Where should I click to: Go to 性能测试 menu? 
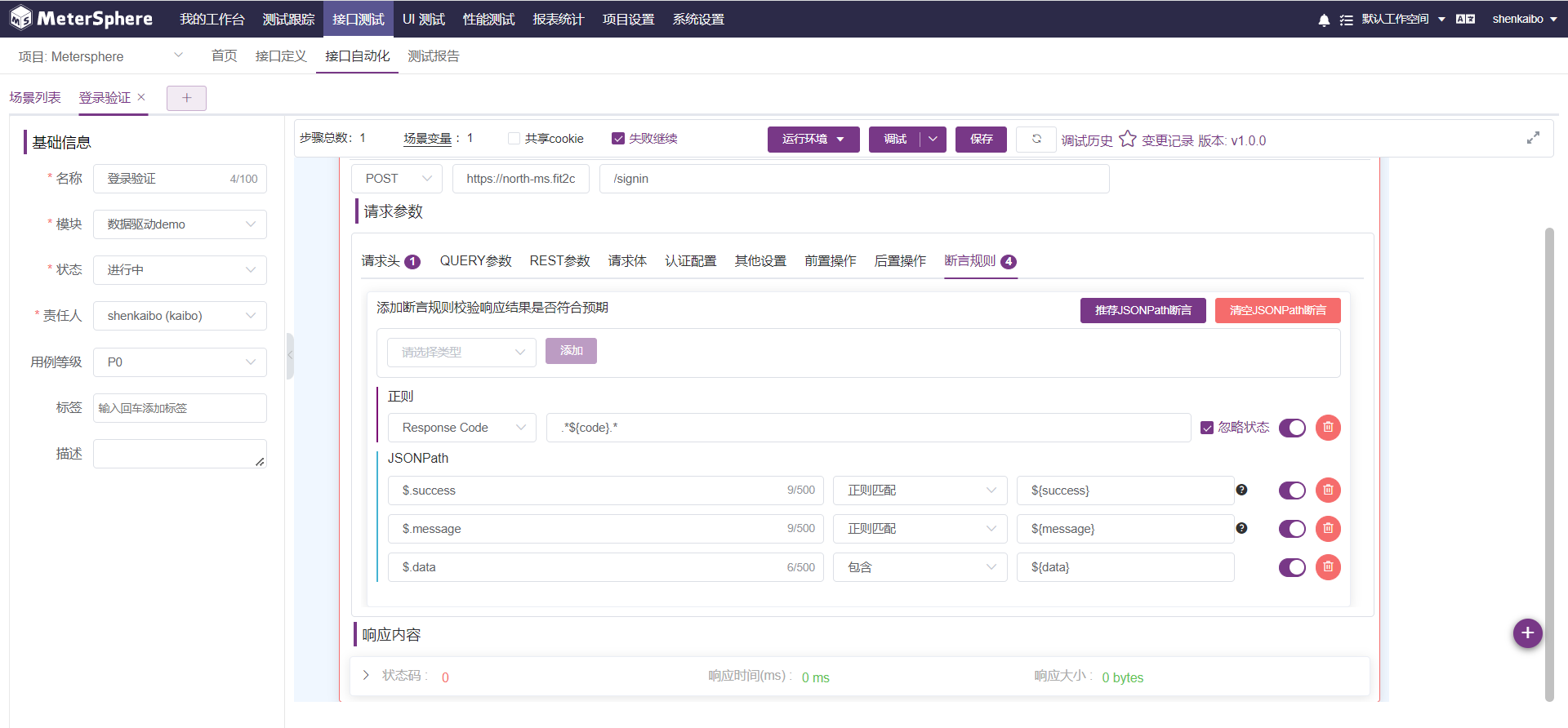[x=488, y=19]
